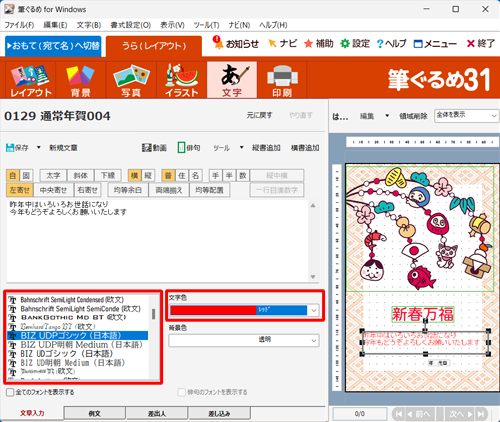Click the 補助 star icon
The height and width of the screenshot is (422, 500).
(308, 43)
